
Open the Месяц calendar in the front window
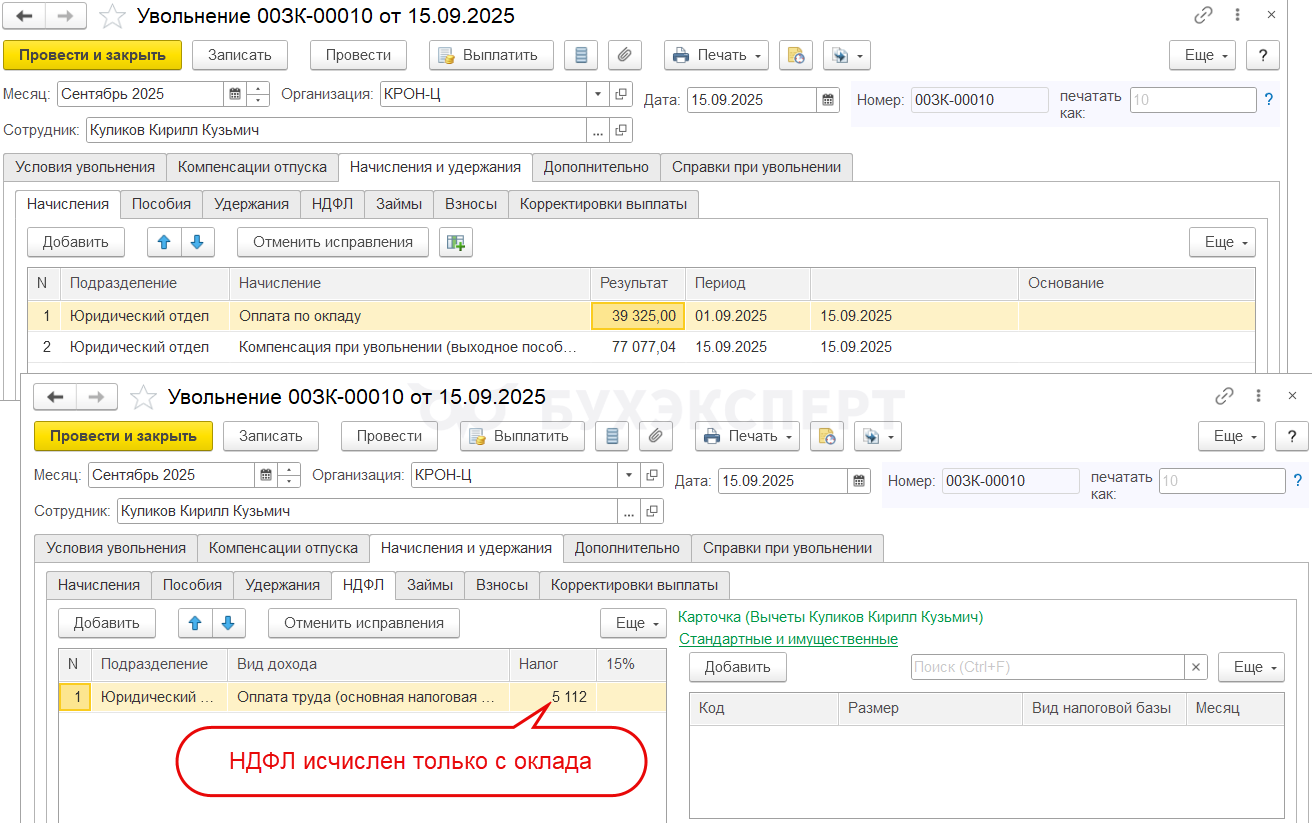coord(266,475)
